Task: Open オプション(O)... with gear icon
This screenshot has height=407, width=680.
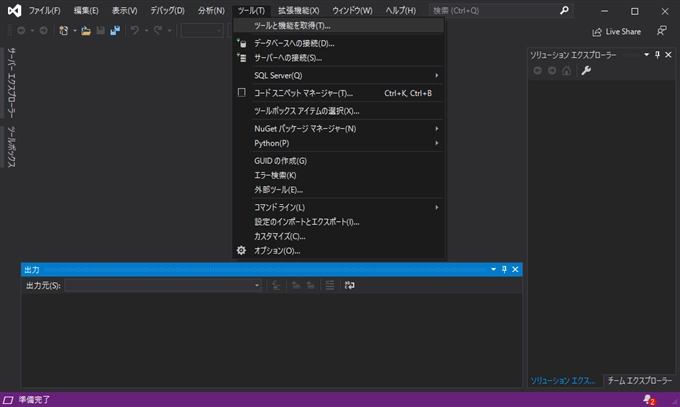Action: click(x=338, y=251)
